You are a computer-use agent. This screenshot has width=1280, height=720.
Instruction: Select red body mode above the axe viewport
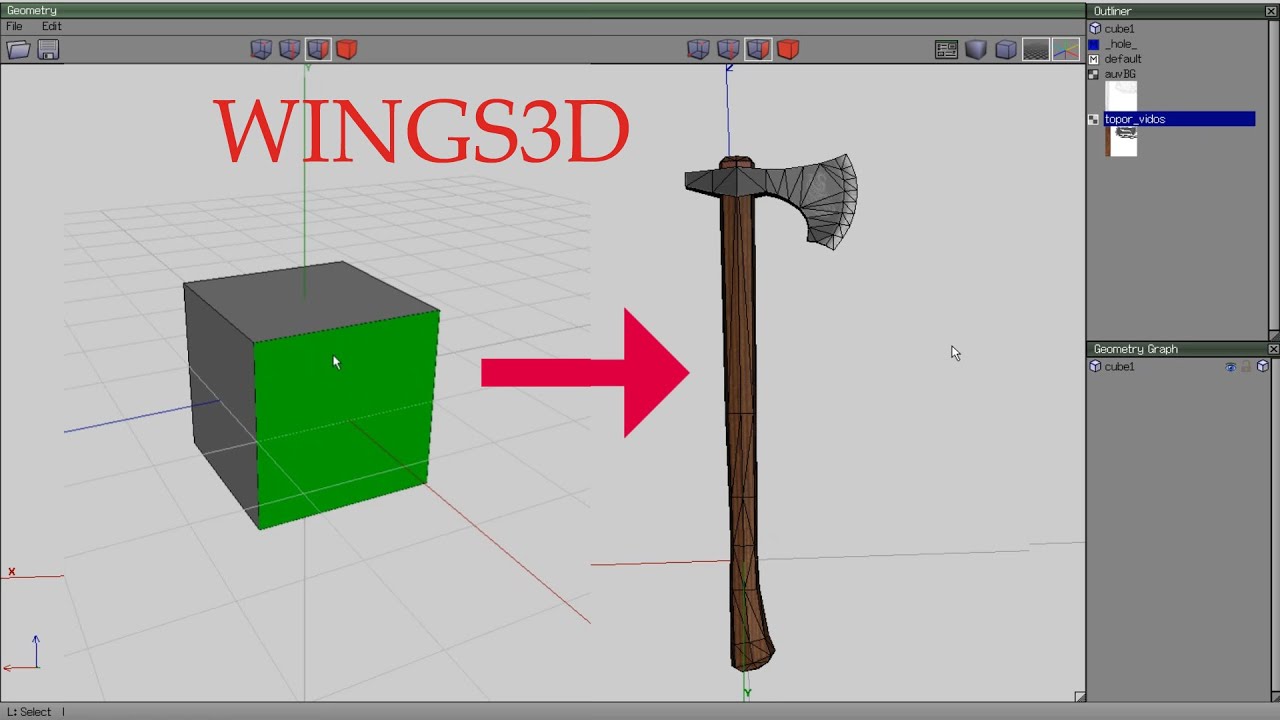(787, 49)
